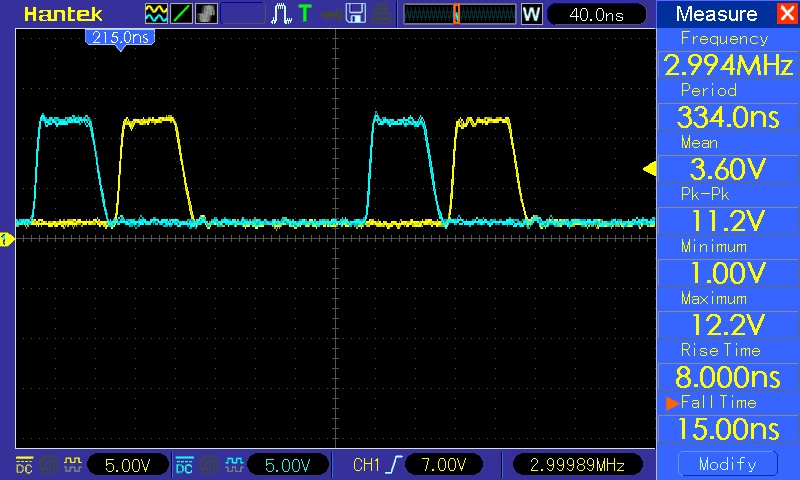This screenshot has height=480, width=800.
Task: Click the 2.99989MHz frequency counter readout
Action: tap(577, 465)
